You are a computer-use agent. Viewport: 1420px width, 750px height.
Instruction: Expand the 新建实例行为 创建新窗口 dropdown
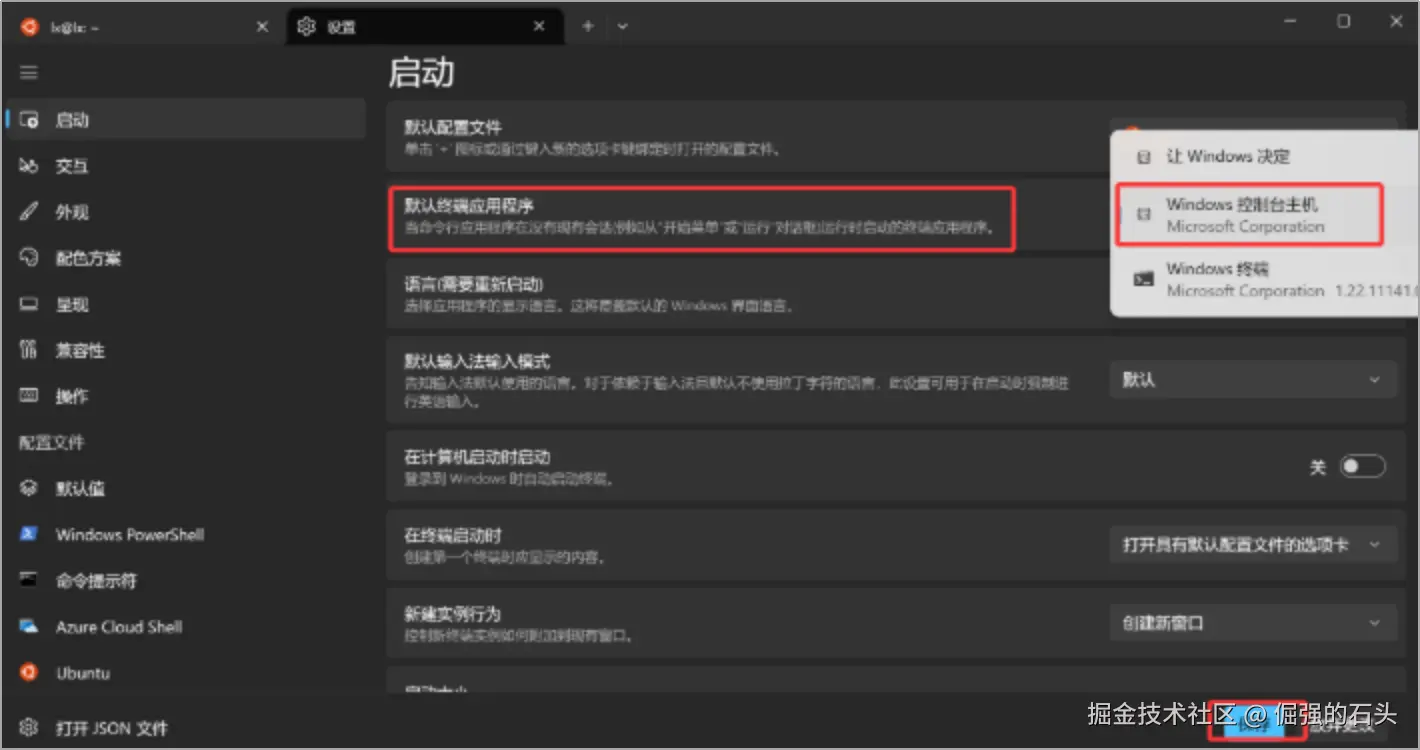1253,623
